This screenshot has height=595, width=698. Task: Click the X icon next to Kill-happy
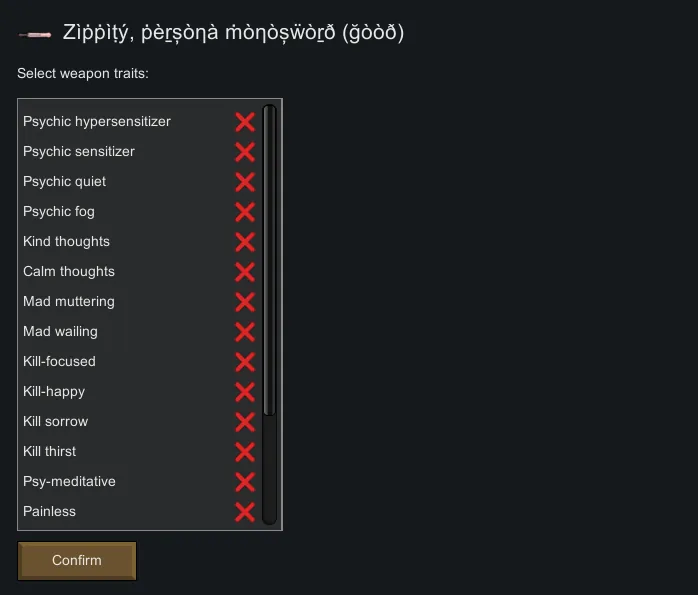pyautogui.click(x=245, y=392)
